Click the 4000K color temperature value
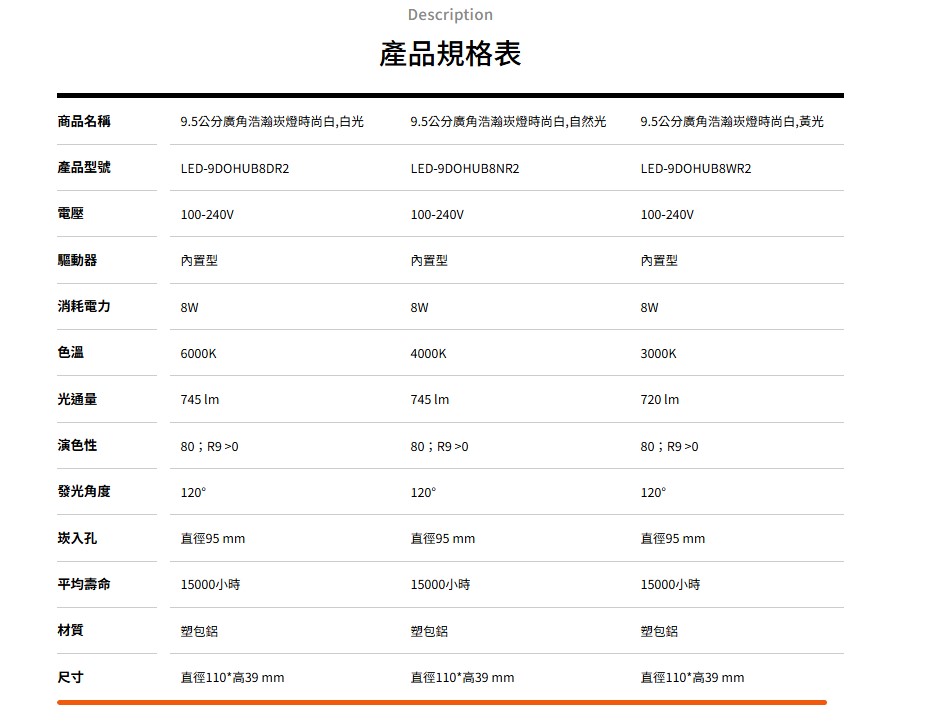This screenshot has height=727, width=925. pyautogui.click(x=428, y=353)
